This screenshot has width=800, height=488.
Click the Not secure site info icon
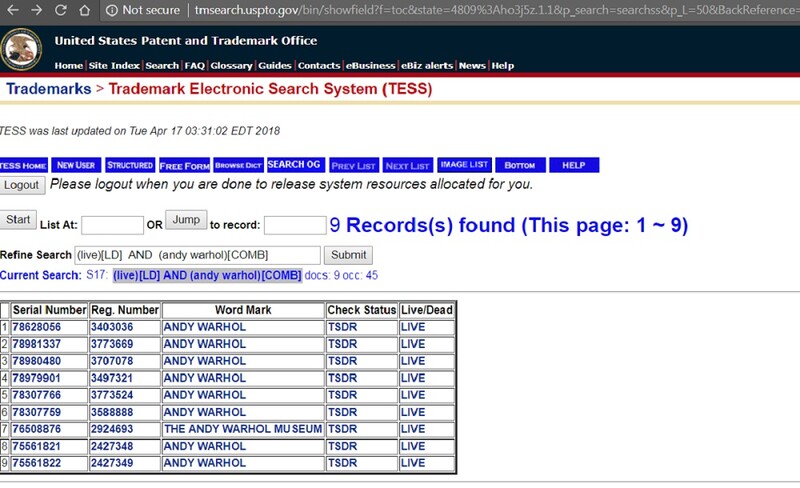click(112, 10)
